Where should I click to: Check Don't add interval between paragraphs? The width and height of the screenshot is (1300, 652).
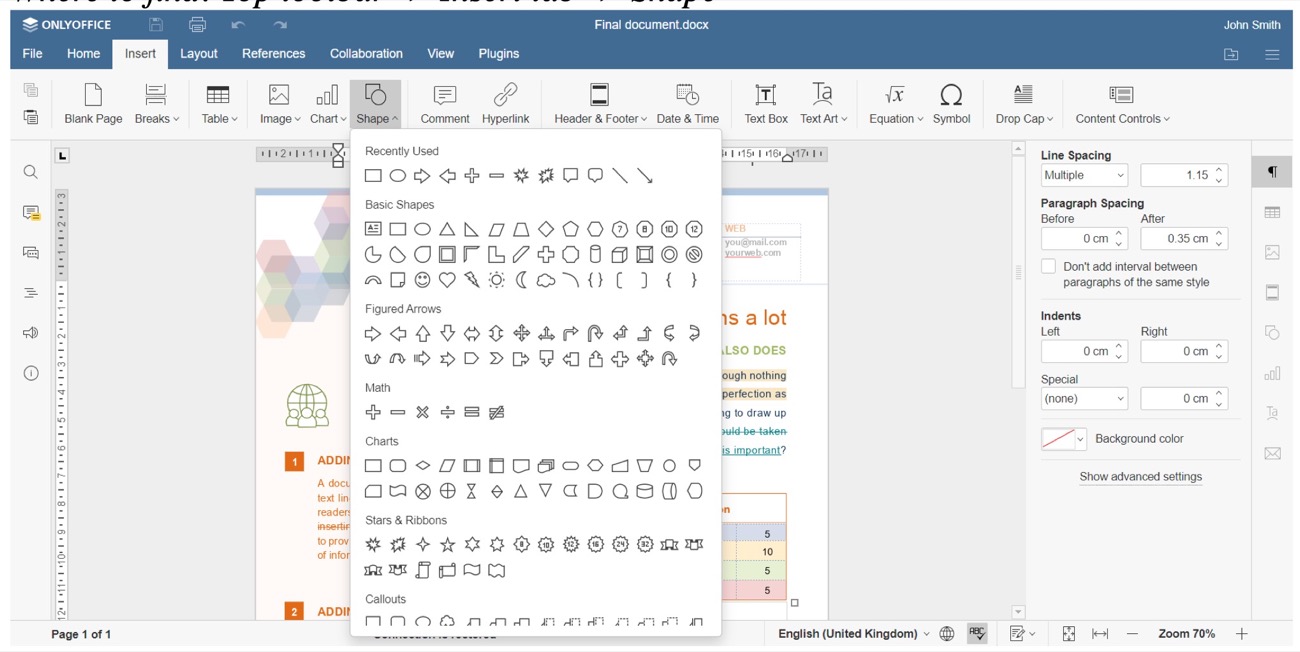pos(1048,266)
